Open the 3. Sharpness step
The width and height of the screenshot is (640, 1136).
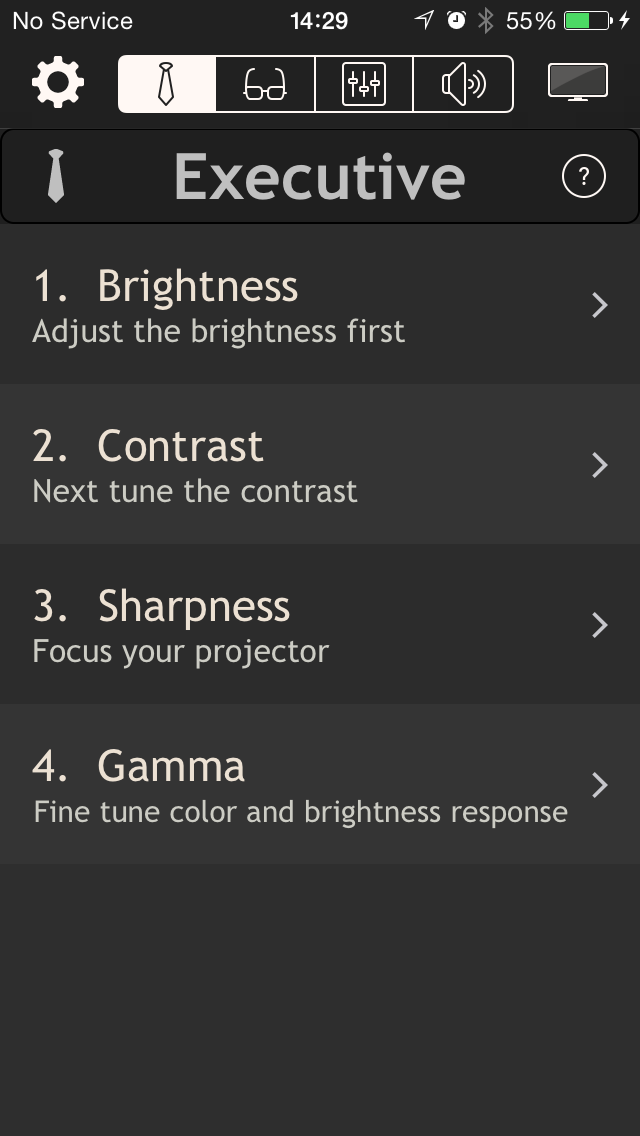coord(320,625)
